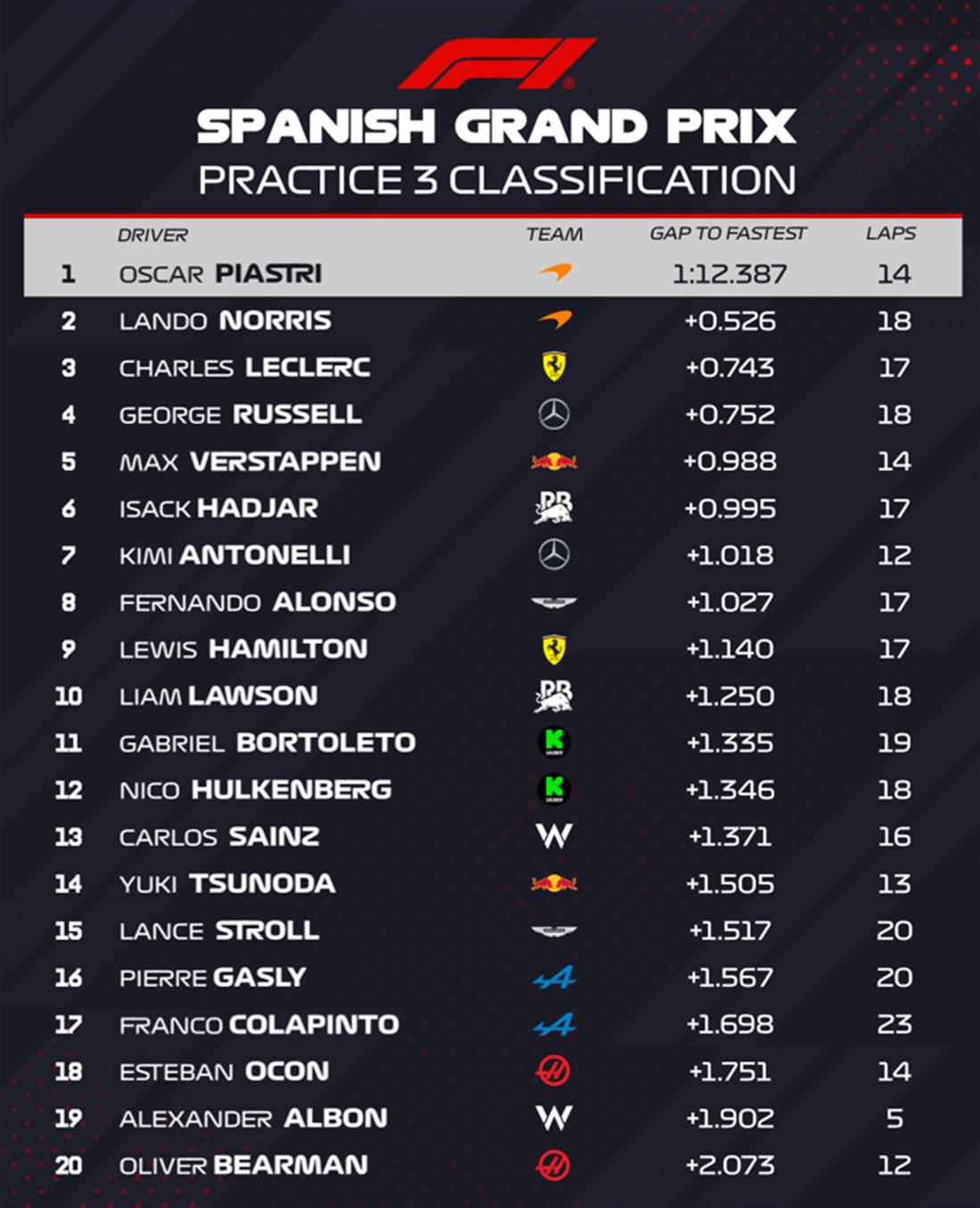Click the Kick Sauber logo in Gabriel Bortoleto's row
The height and width of the screenshot is (1208, 980).
click(554, 742)
